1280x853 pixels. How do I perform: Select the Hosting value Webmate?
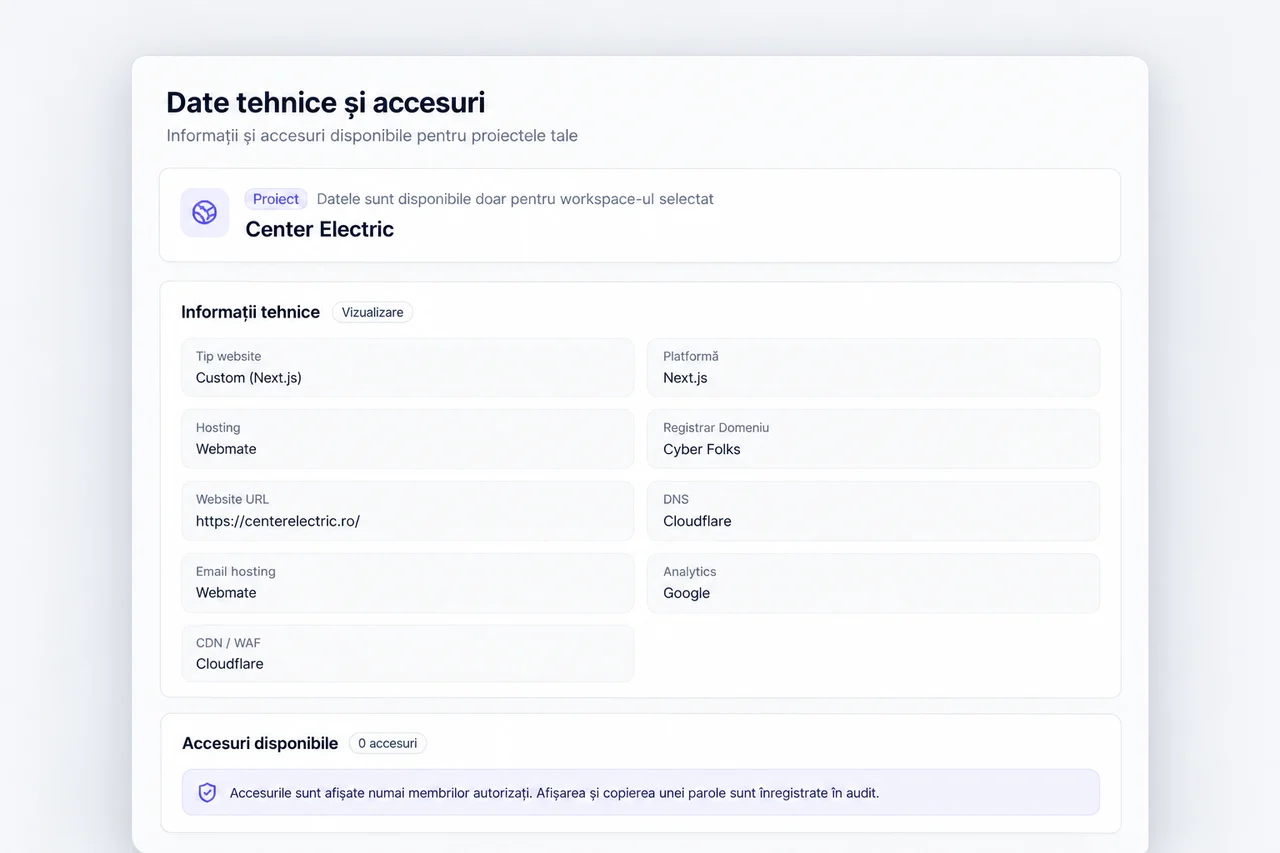coord(226,449)
